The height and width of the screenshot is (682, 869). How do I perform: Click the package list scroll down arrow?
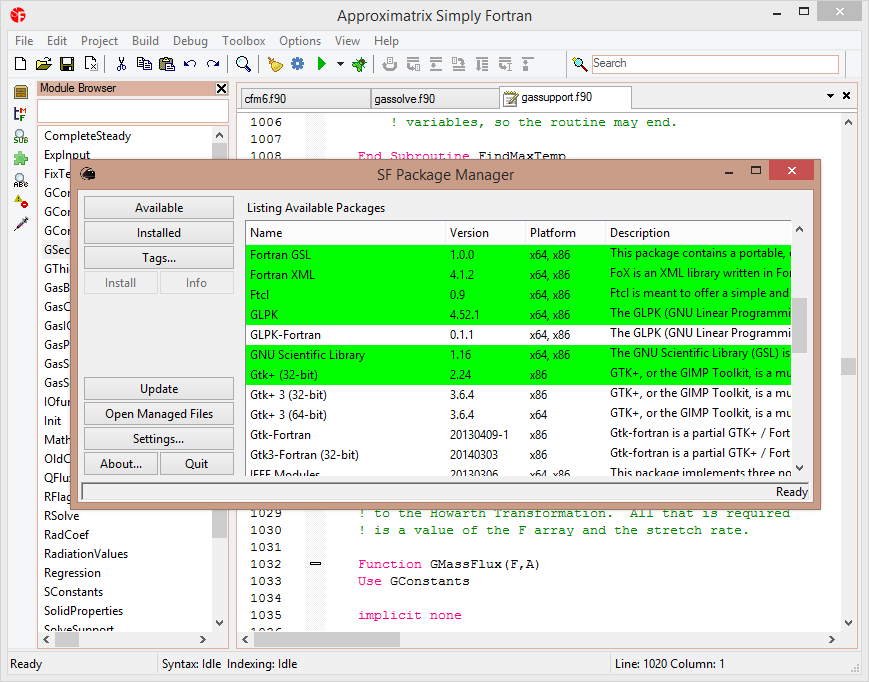point(799,468)
